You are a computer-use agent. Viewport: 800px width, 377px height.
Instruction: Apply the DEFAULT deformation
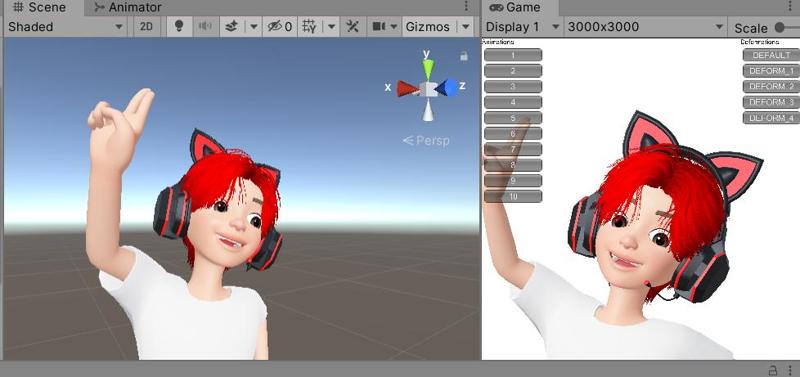[x=771, y=55]
